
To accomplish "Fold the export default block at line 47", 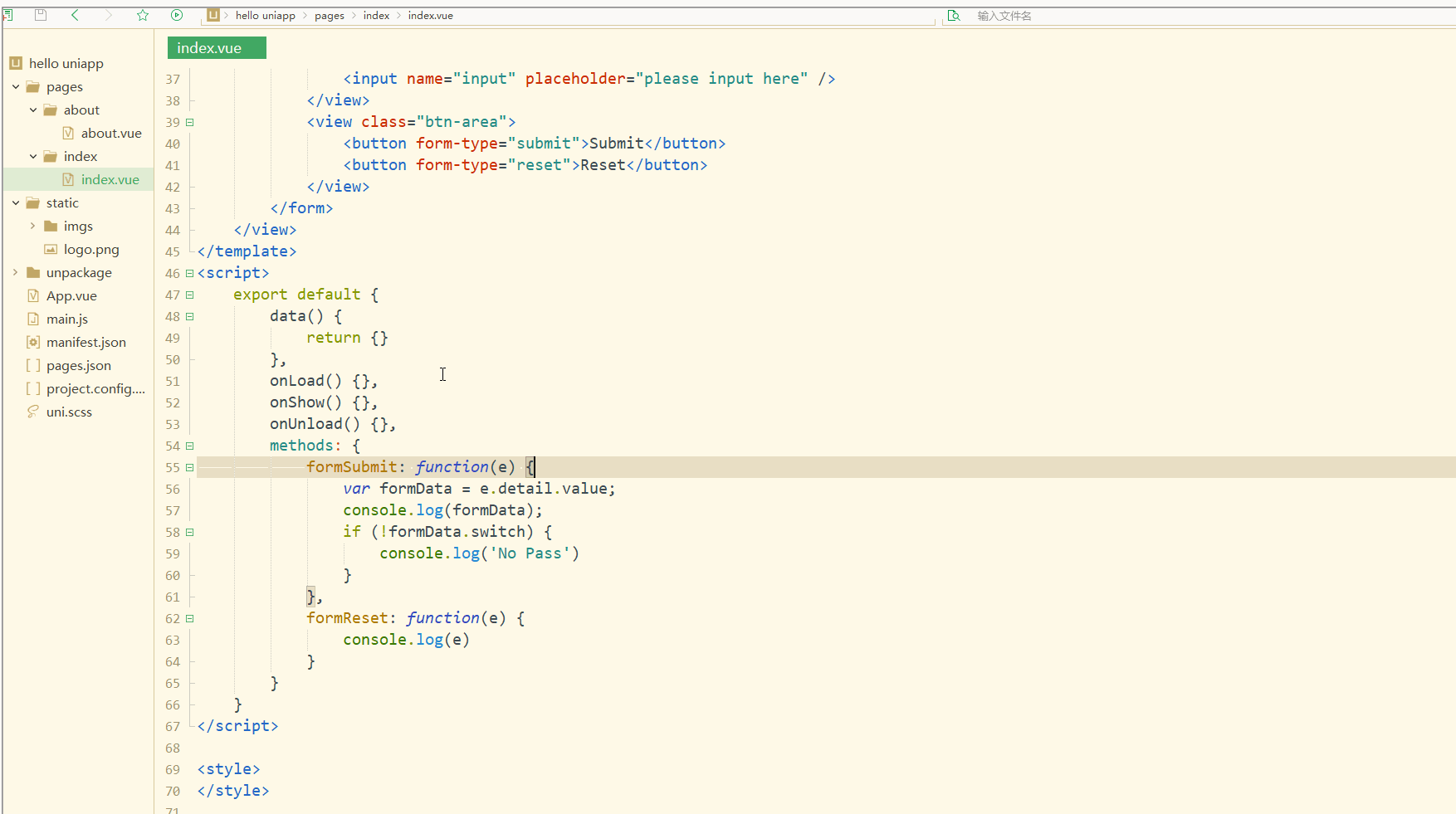I will [190, 295].
